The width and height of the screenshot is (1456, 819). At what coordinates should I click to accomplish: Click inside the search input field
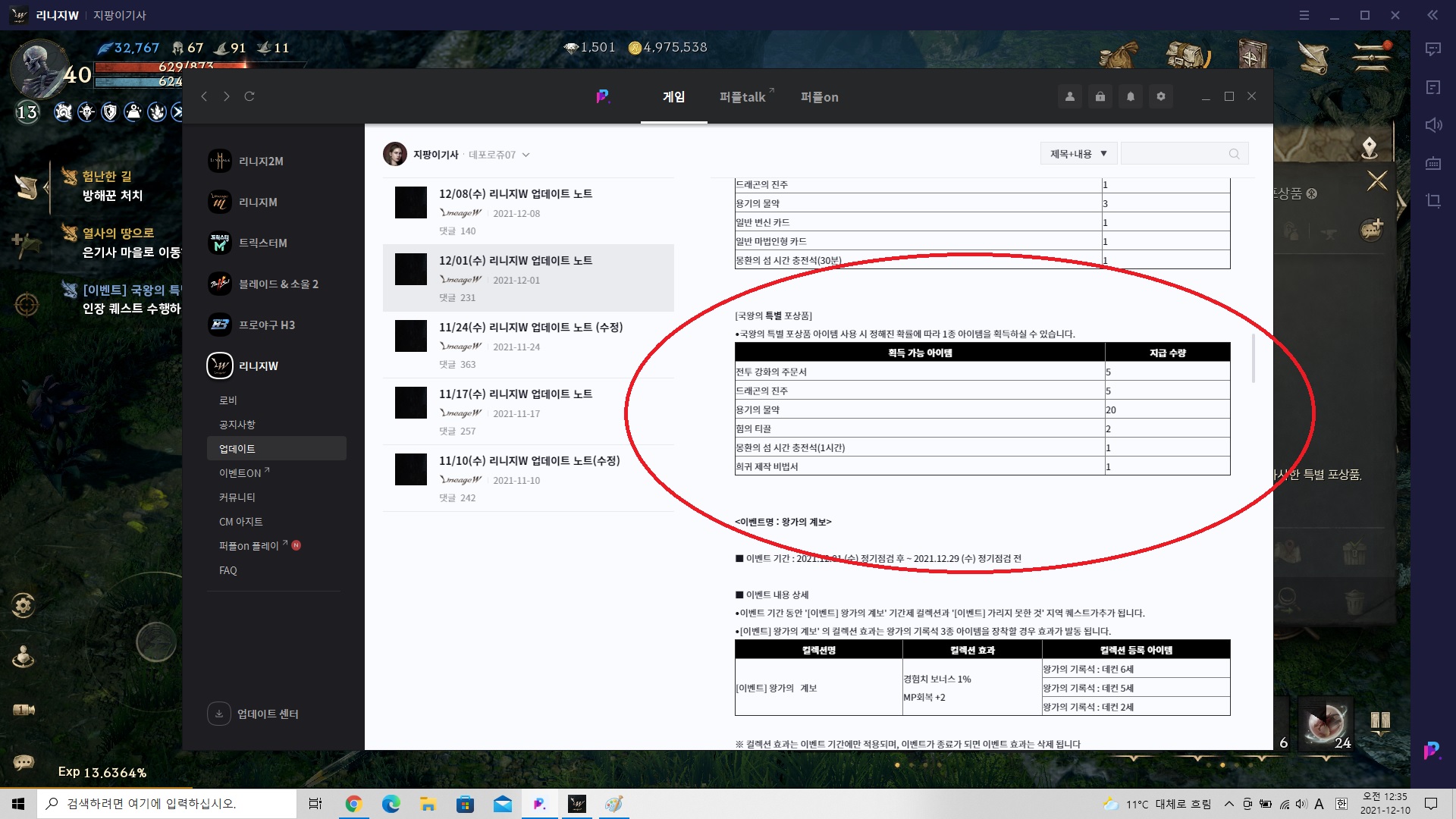(1172, 154)
